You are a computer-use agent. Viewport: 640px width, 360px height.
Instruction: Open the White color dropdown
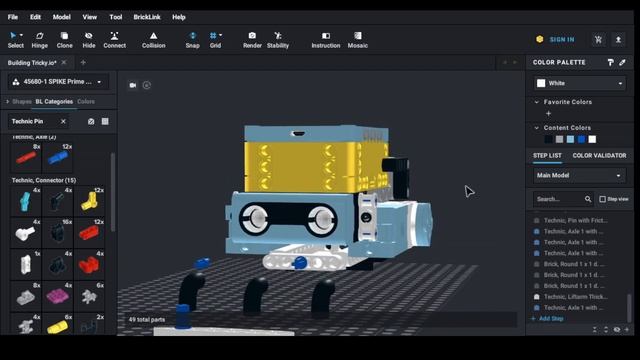[580, 83]
